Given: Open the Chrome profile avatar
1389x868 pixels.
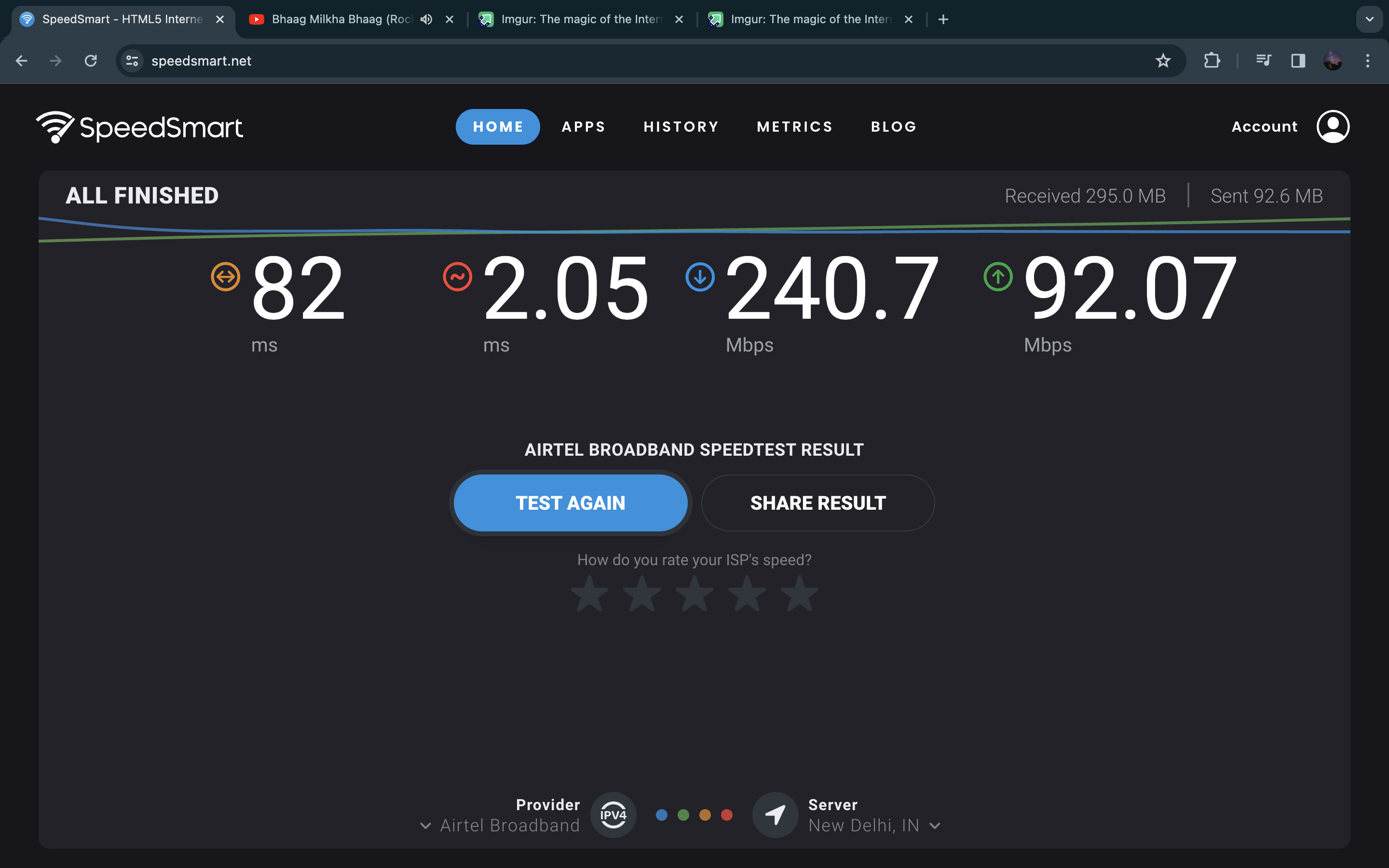Looking at the screenshot, I should coord(1333,61).
